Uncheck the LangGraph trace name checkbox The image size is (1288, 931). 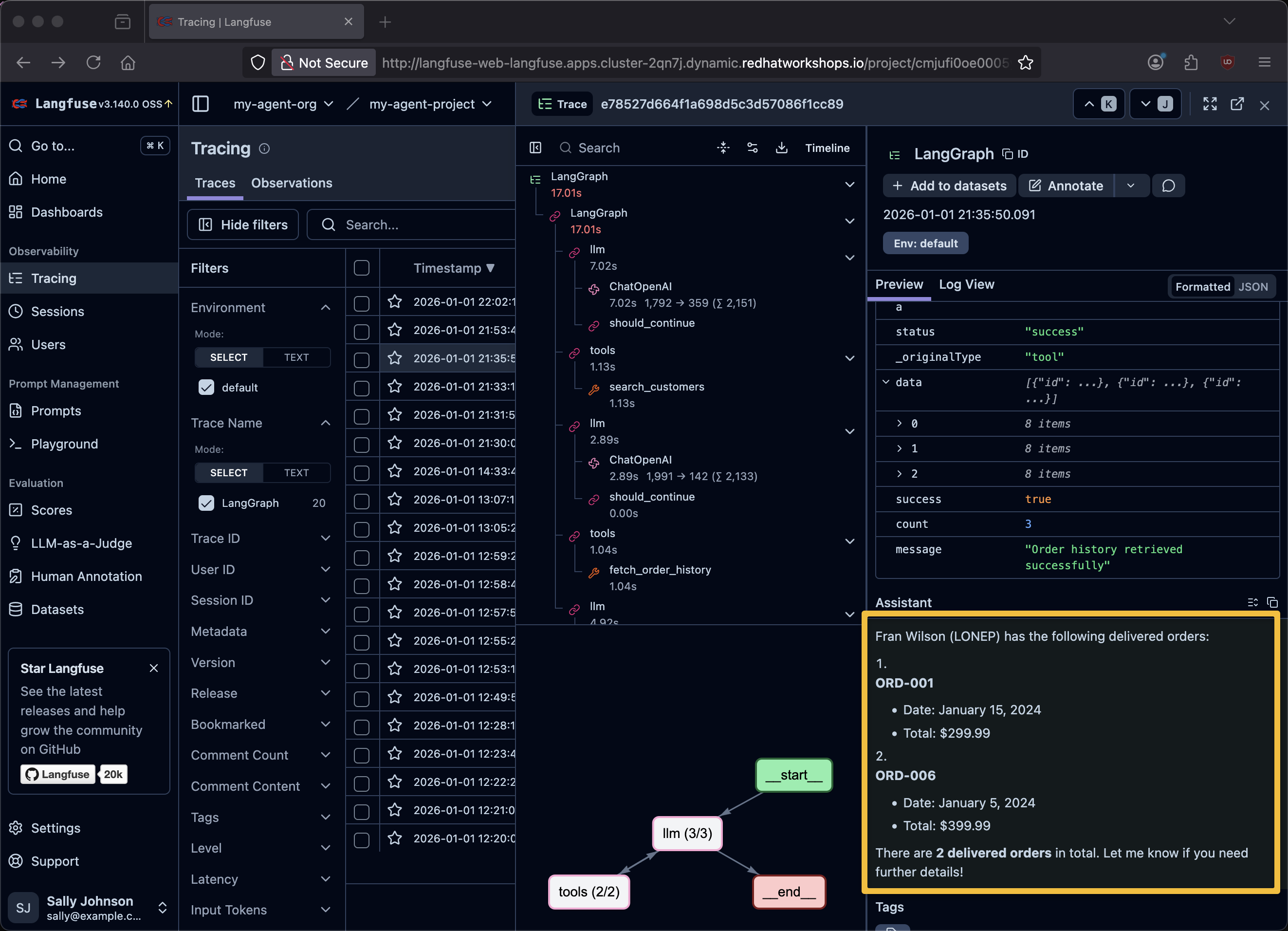(206, 503)
